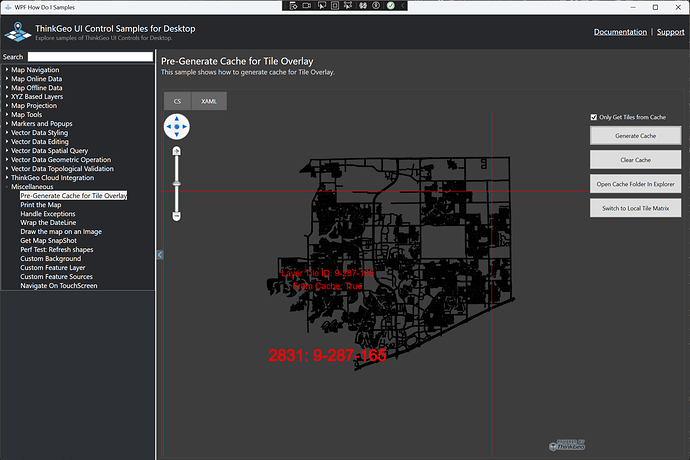Expand the Map Tools node
The width and height of the screenshot is (690, 460).
pyautogui.click(x=7, y=114)
